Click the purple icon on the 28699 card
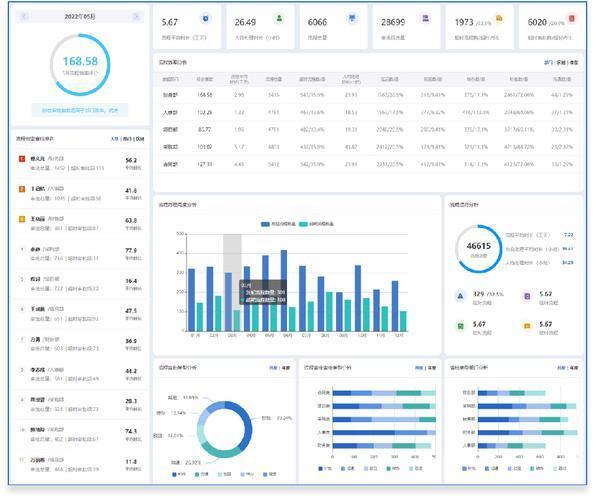The width and height of the screenshot is (595, 500). click(x=426, y=18)
